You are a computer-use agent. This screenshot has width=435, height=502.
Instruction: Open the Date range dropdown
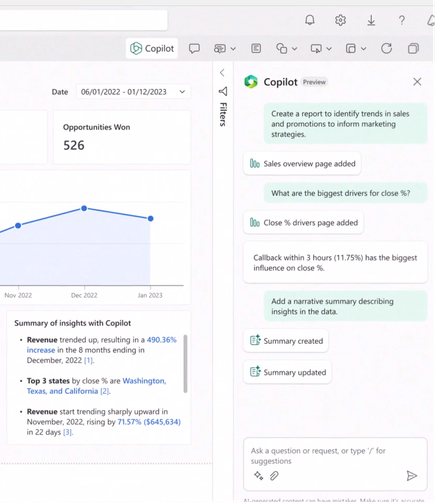click(133, 92)
